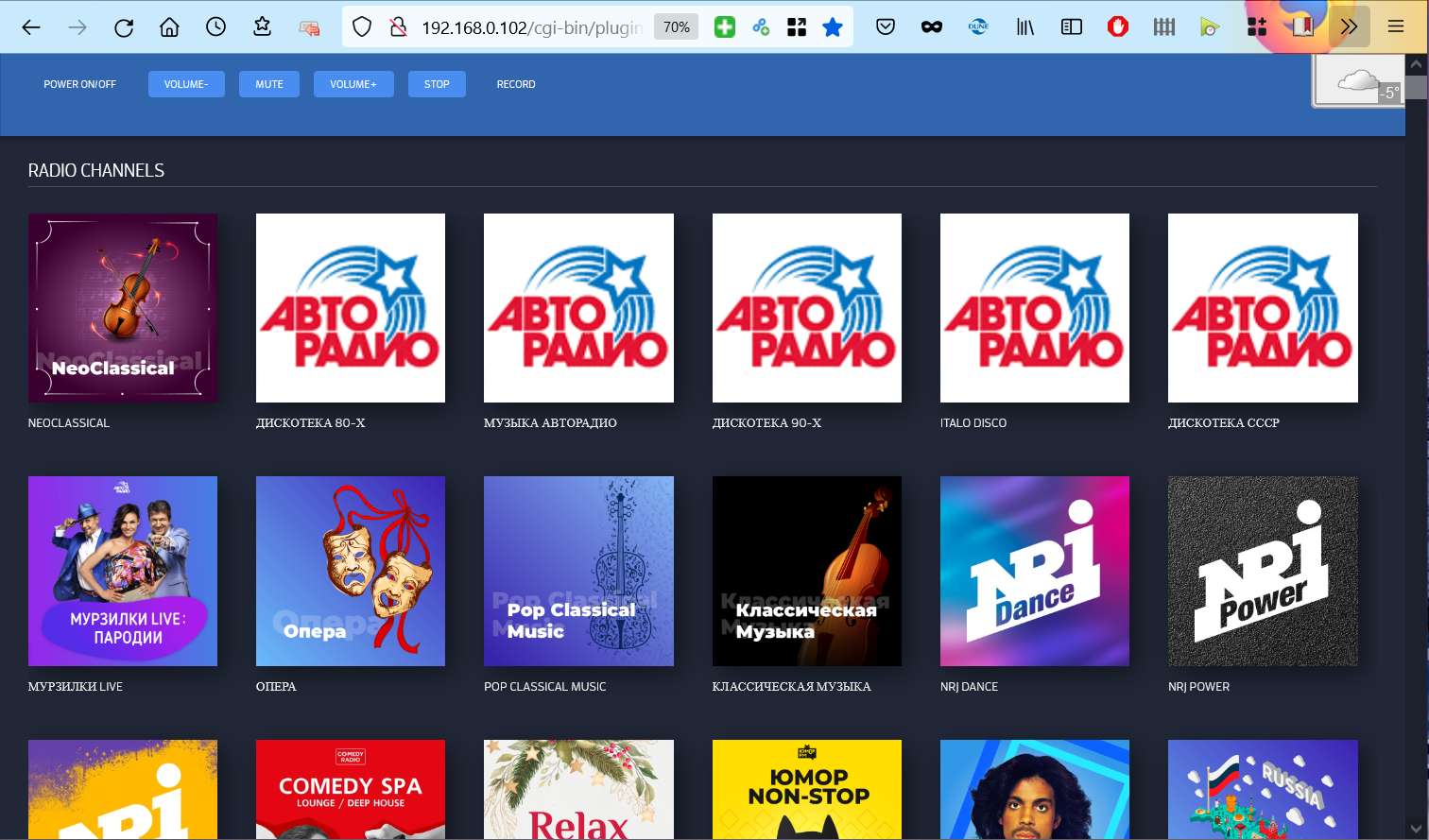1429x840 pixels.
Task: Click the POWER ON/OFF control
Action: click(79, 84)
